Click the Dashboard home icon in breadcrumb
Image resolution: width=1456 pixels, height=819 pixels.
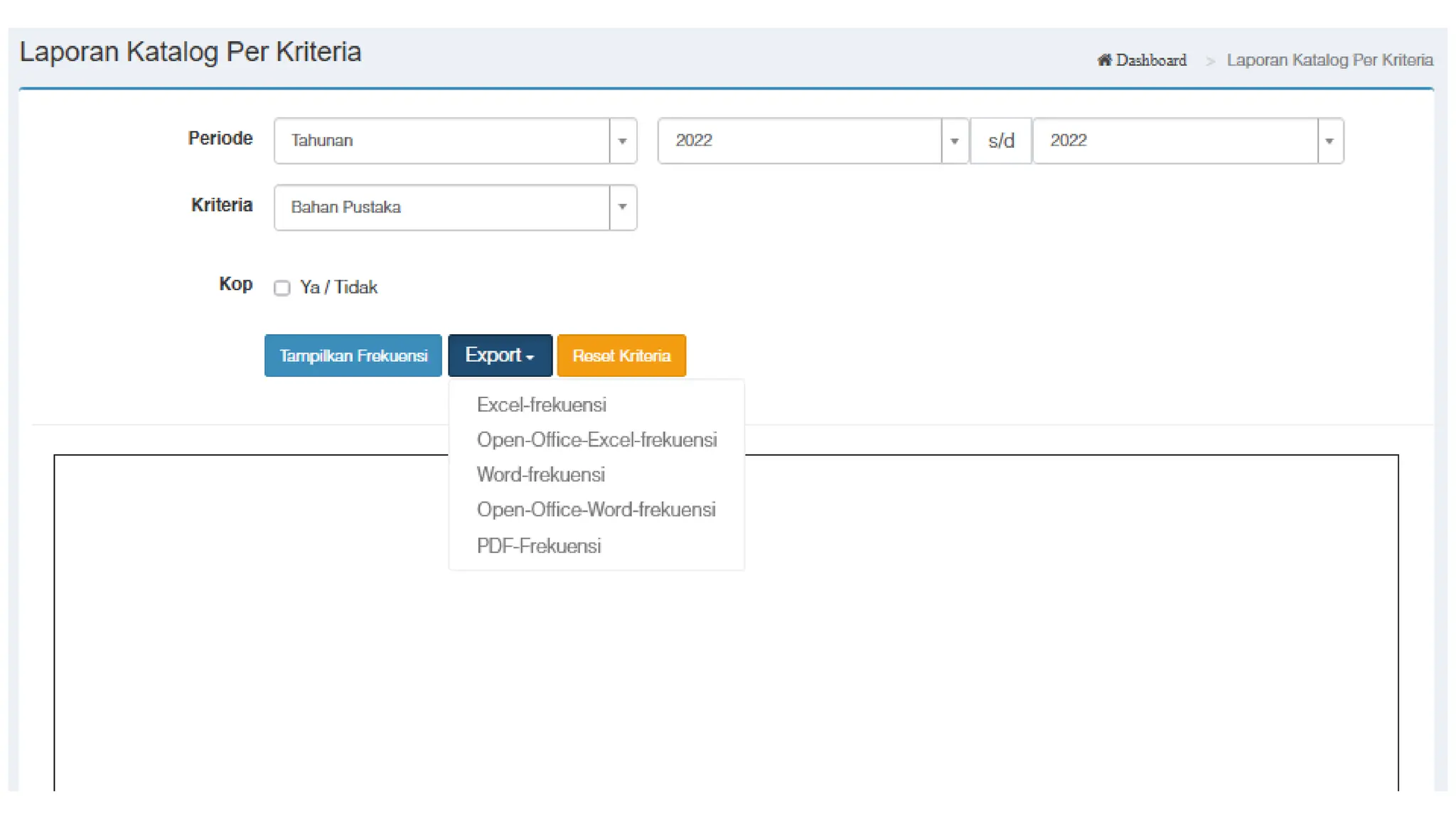1104,60
